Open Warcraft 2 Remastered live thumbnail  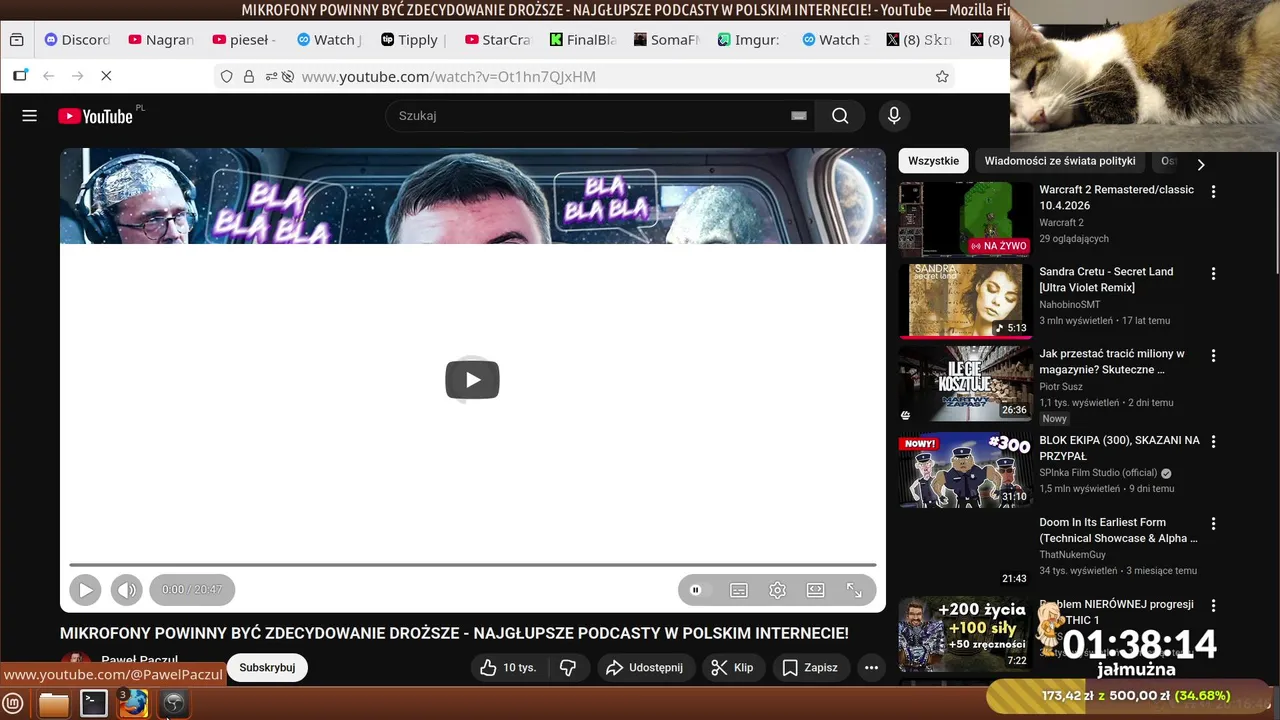(x=965, y=219)
